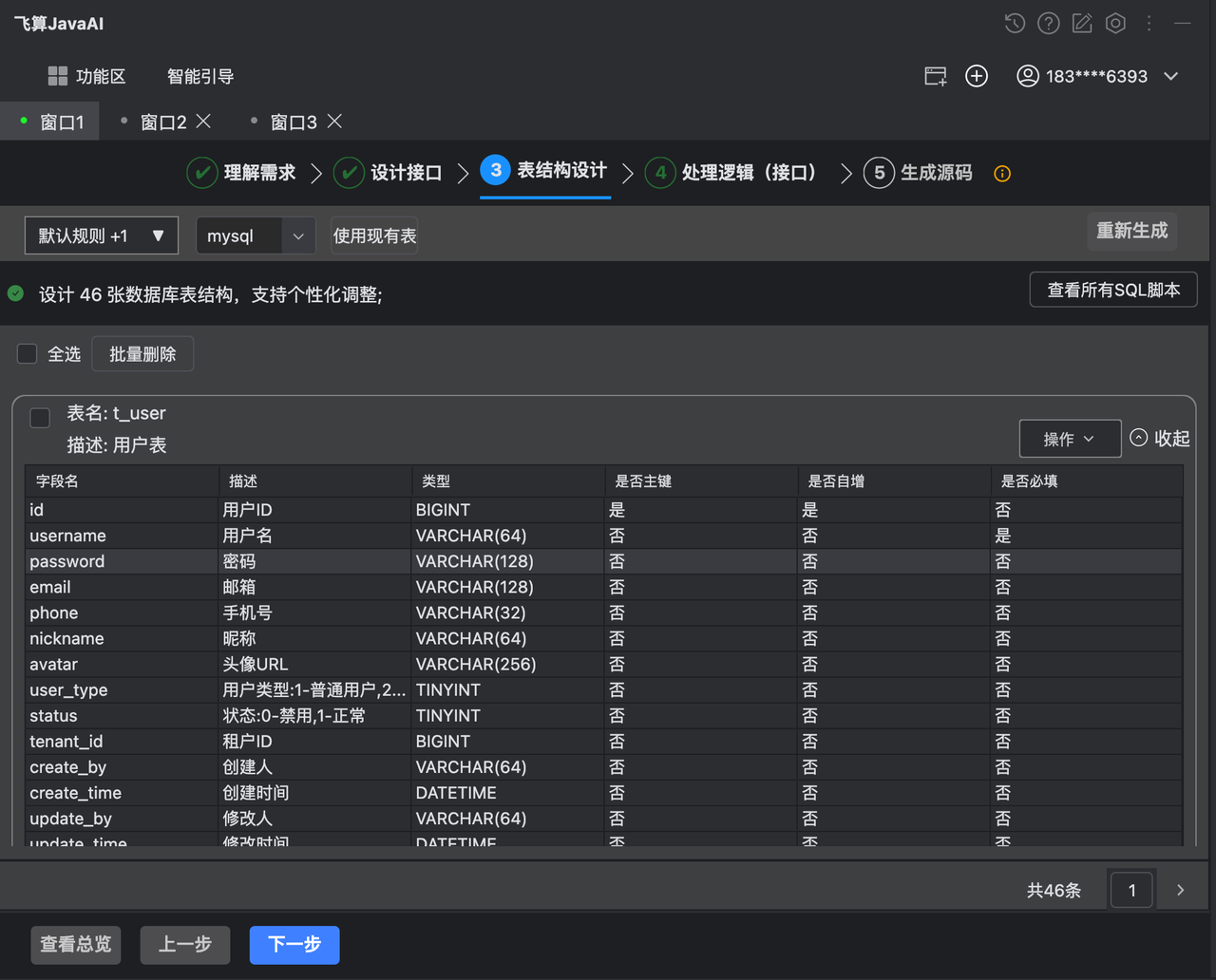Image resolution: width=1216 pixels, height=980 pixels.
Task: Click the new window panel icon
Action: [936, 76]
